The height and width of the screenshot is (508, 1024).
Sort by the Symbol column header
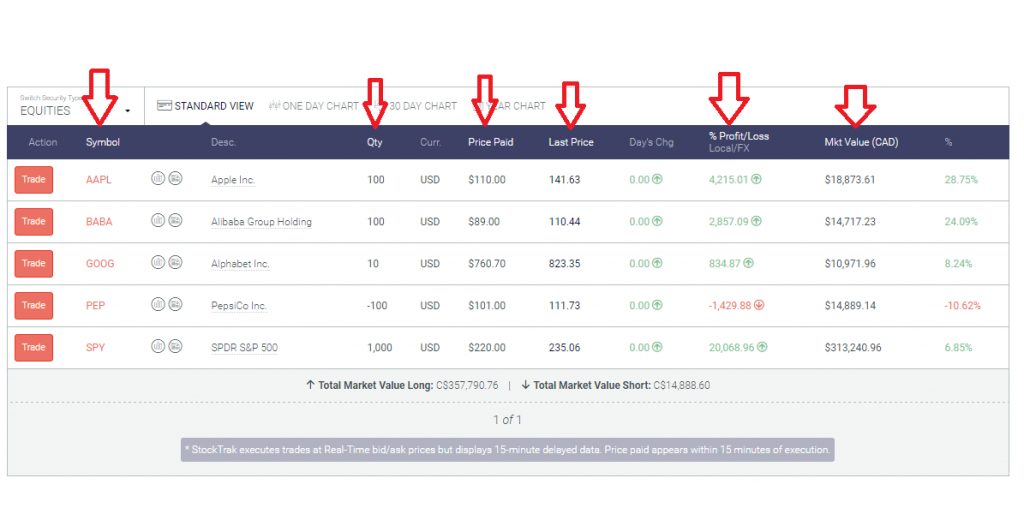coord(103,142)
